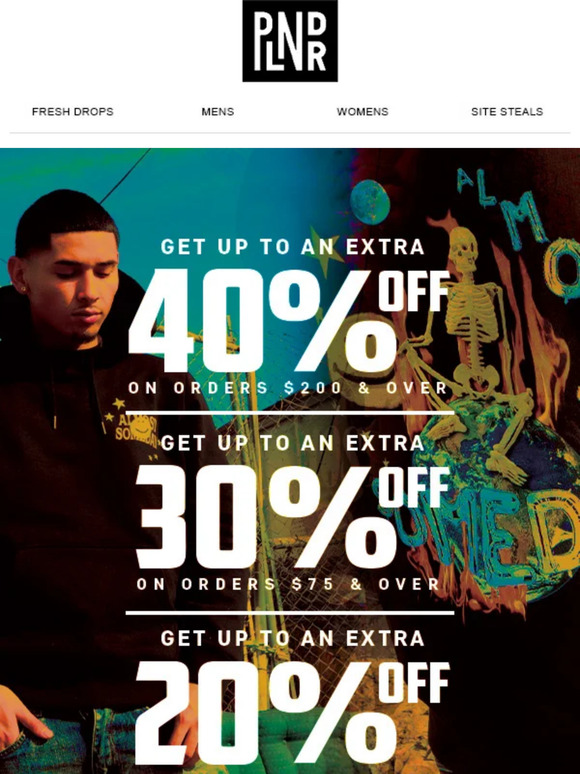
Task: Go to the Mens section
Action: pos(218,112)
